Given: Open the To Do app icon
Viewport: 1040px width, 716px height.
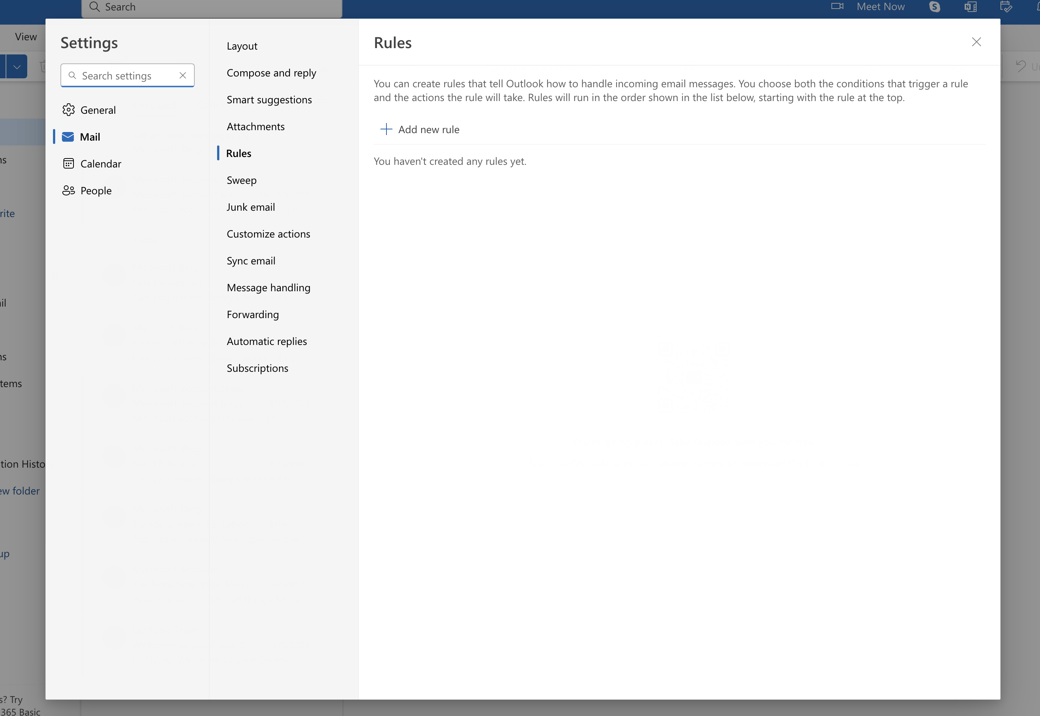Looking at the screenshot, I should click(x=1006, y=6).
